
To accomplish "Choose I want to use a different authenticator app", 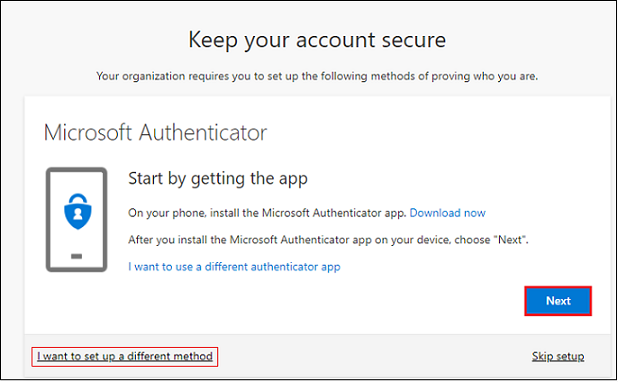I will tap(234, 267).
